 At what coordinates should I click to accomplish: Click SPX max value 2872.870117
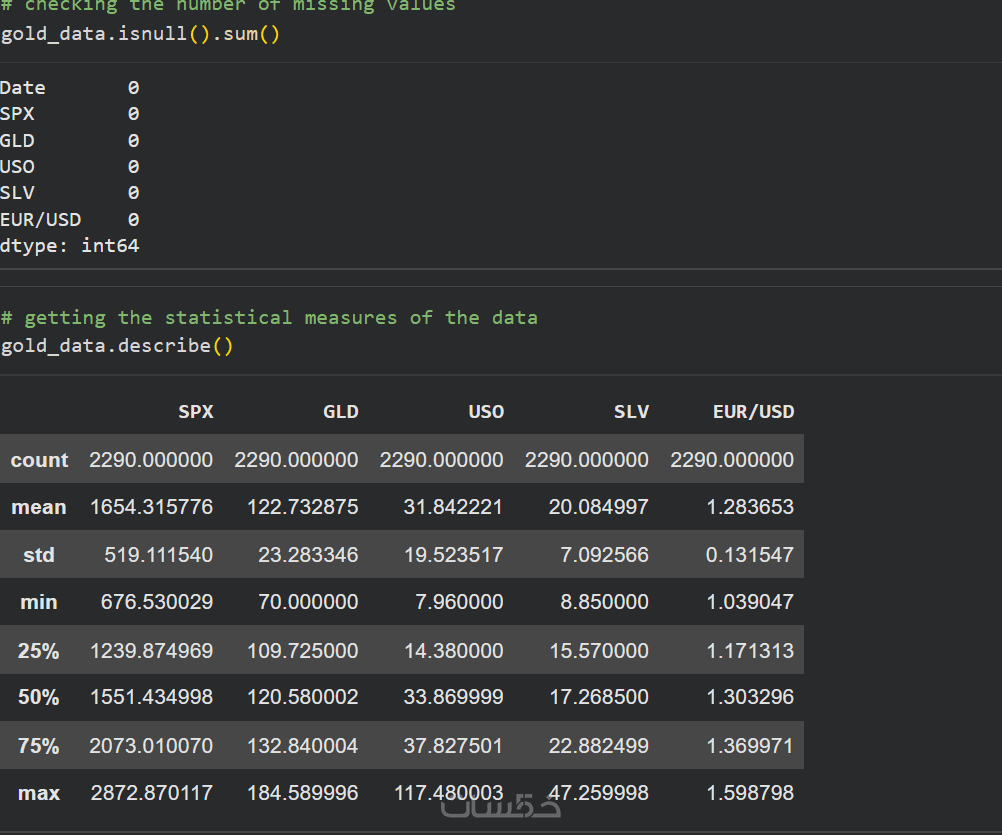[151, 793]
